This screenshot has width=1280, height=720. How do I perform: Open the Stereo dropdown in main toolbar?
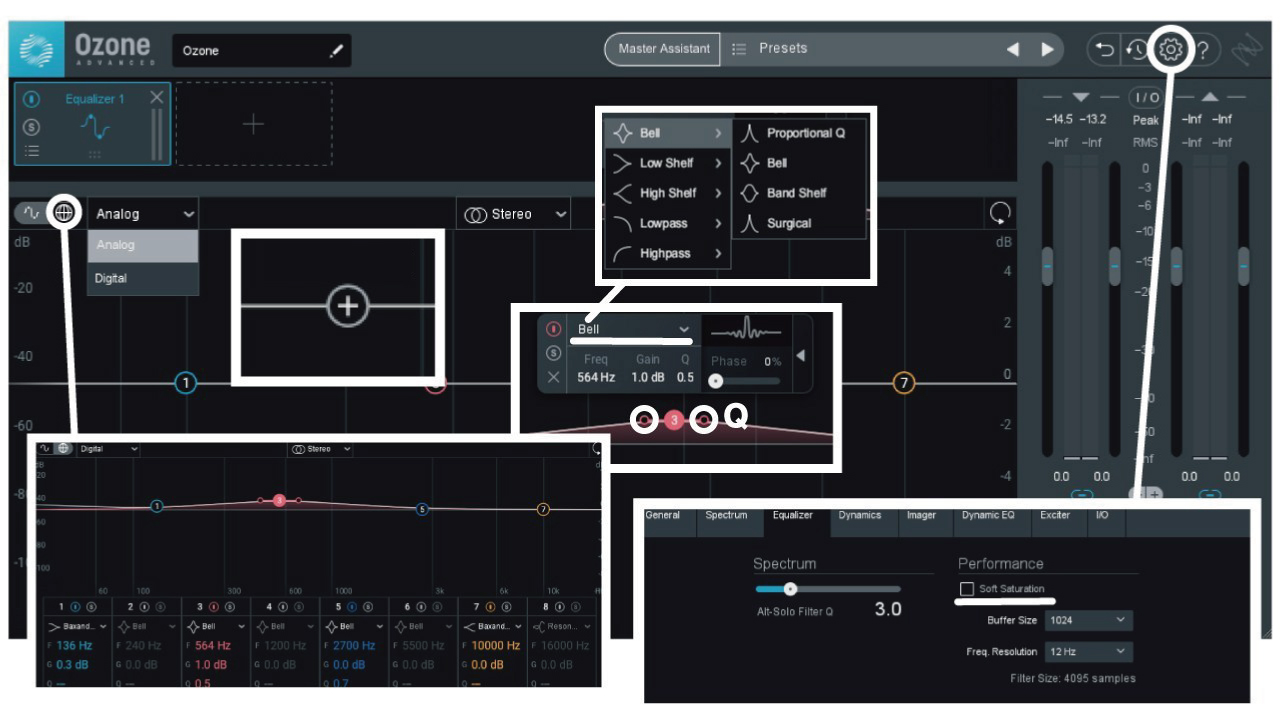(x=513, y=214)
